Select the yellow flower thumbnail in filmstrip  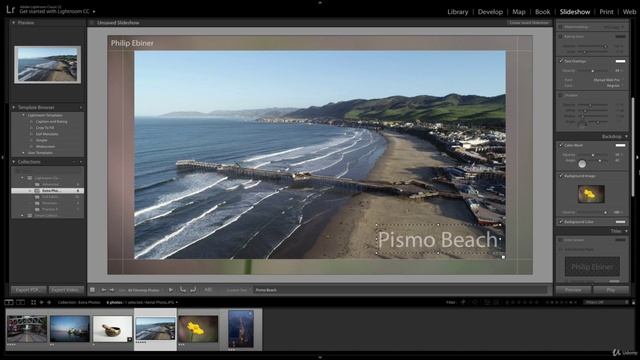pyautogui.click(x=198, y=329)
